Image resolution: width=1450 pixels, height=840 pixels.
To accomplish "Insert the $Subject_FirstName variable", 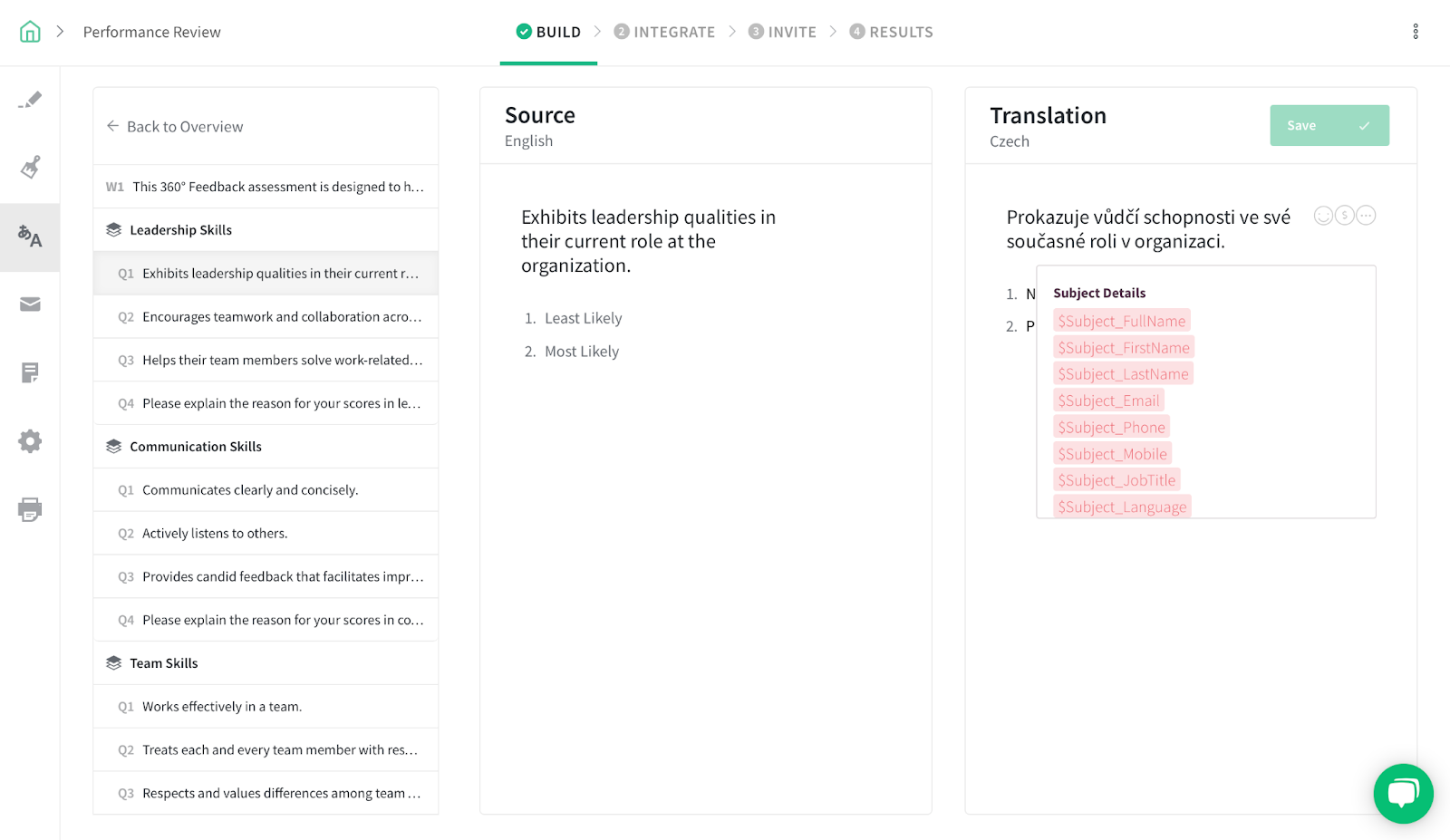I will tap(1124, 348).
